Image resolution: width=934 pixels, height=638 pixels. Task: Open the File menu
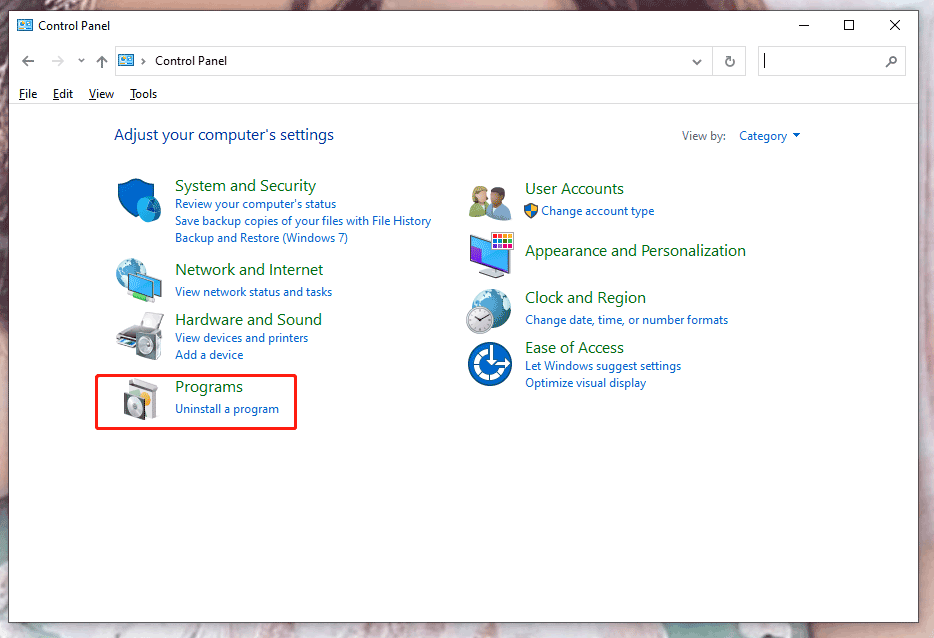[x=28, y=94]
